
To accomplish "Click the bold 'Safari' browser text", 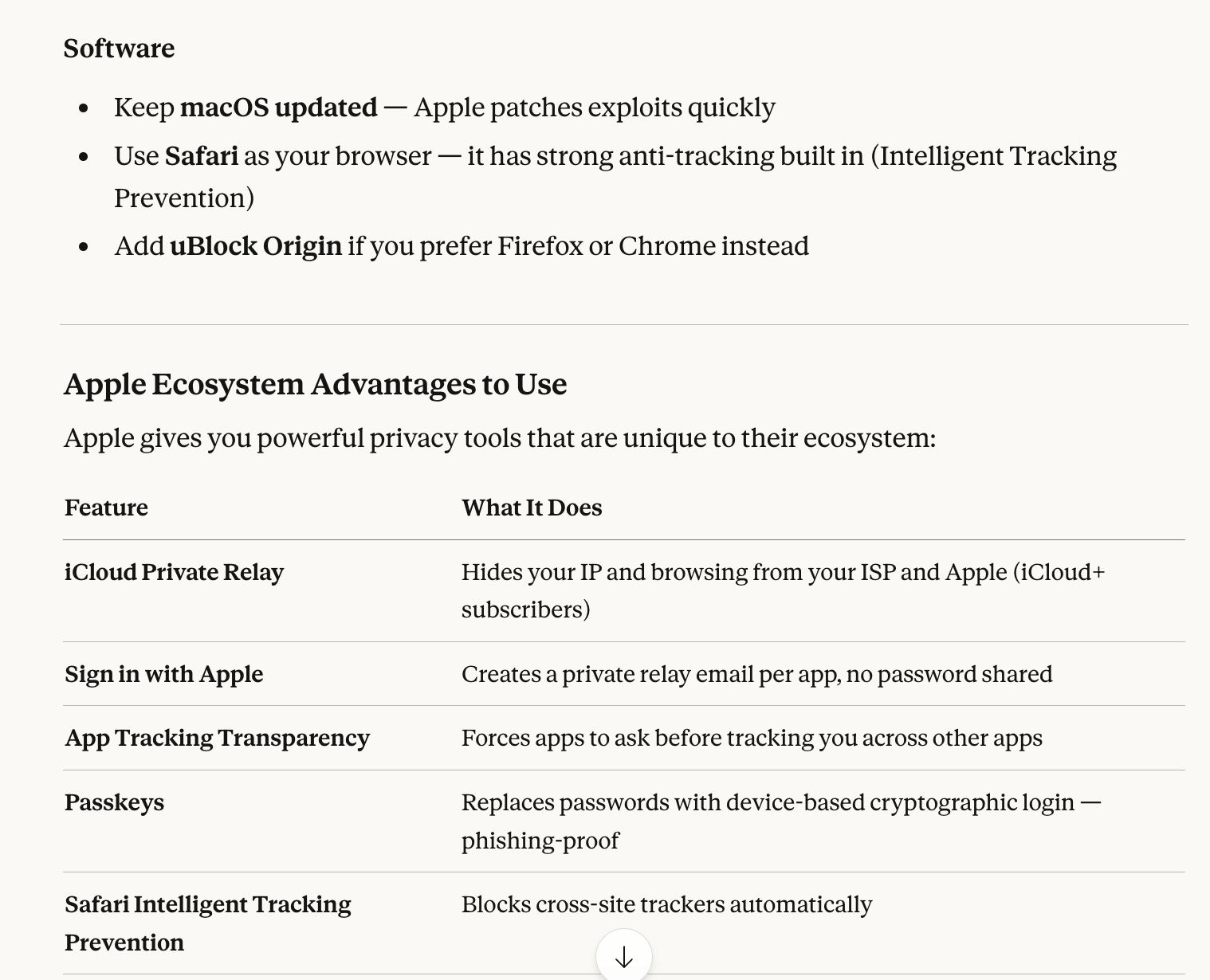I will 202,156.
